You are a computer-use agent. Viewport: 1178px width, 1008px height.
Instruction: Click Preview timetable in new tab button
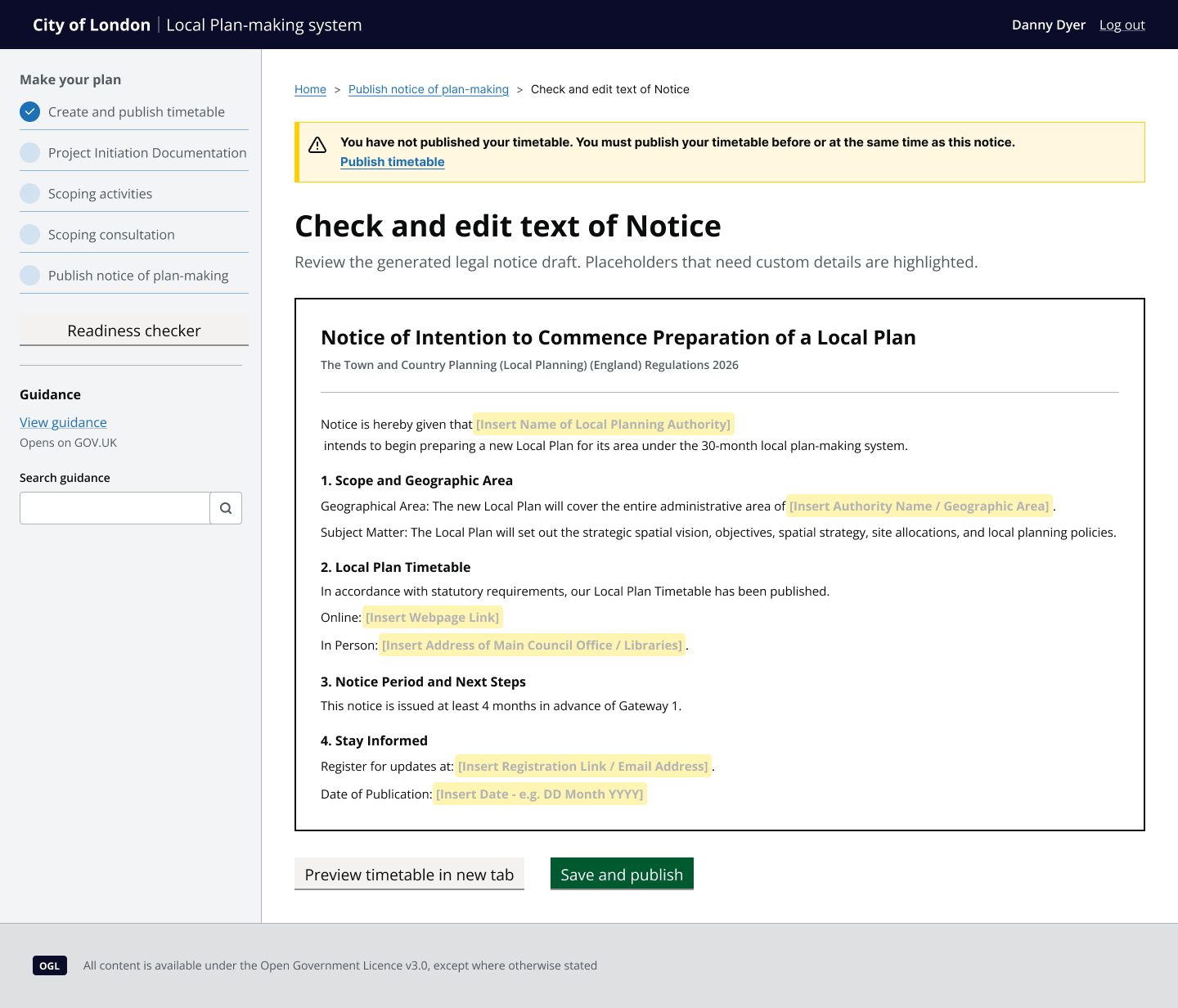409,874
